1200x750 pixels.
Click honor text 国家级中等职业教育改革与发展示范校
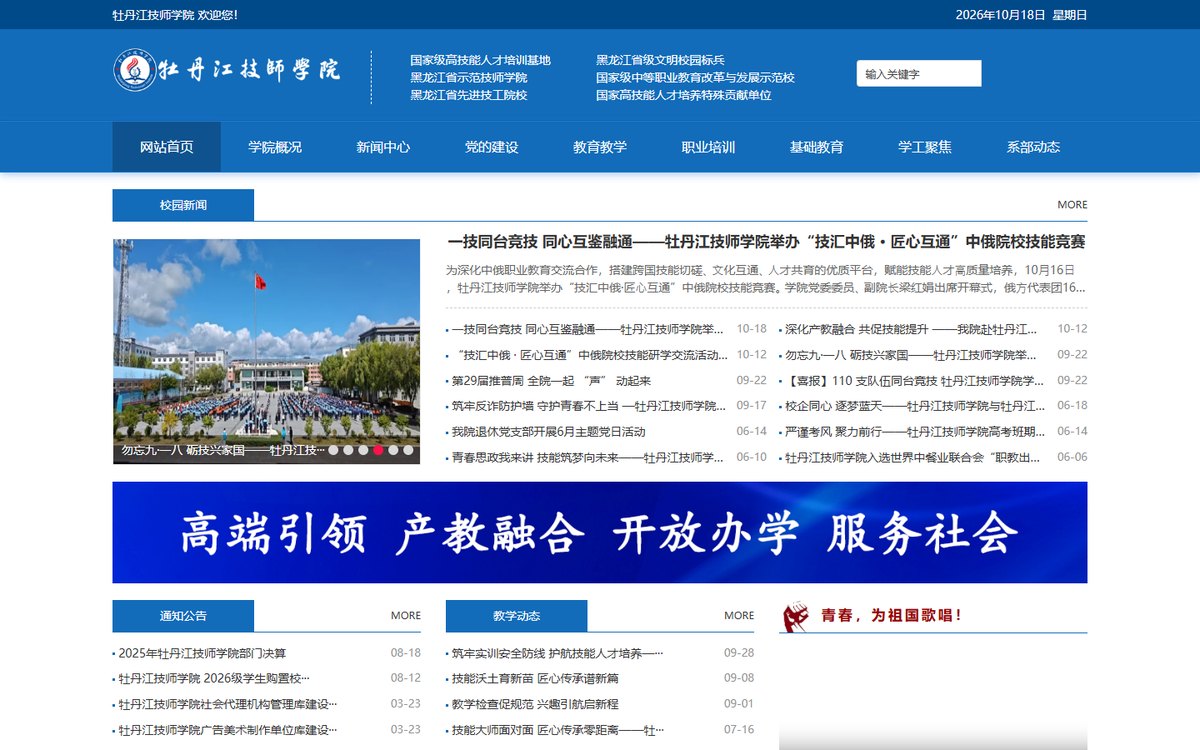[x=695, y=78]
